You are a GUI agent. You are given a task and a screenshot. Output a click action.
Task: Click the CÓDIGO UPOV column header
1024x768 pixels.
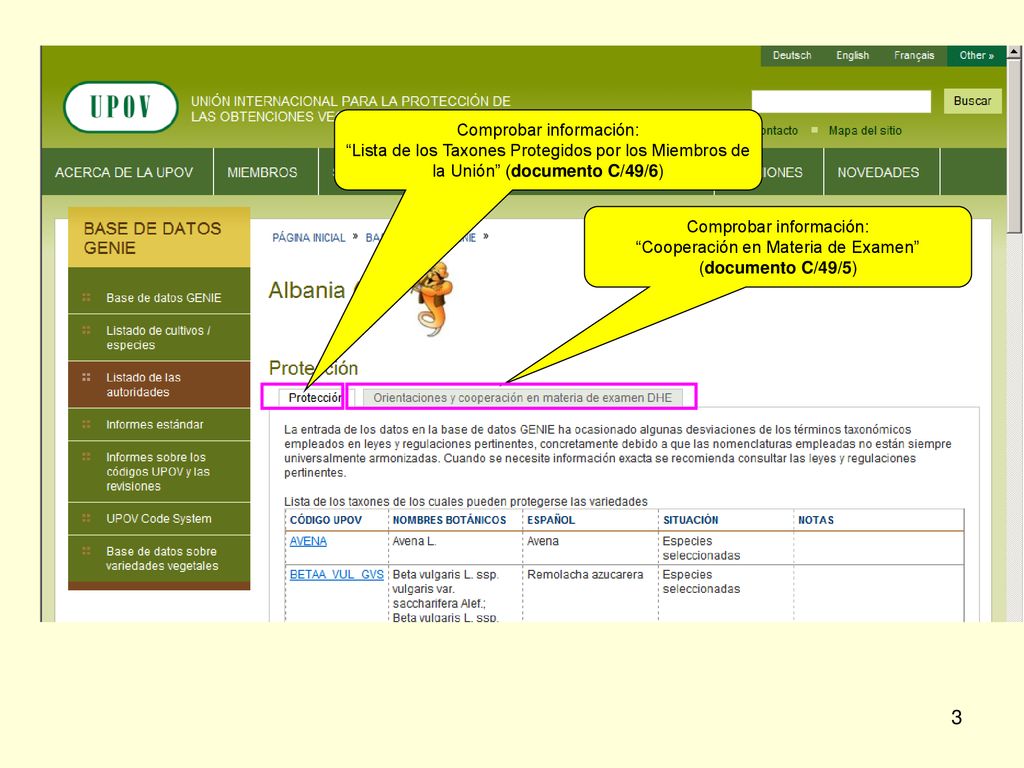click(x=326, y=520)
